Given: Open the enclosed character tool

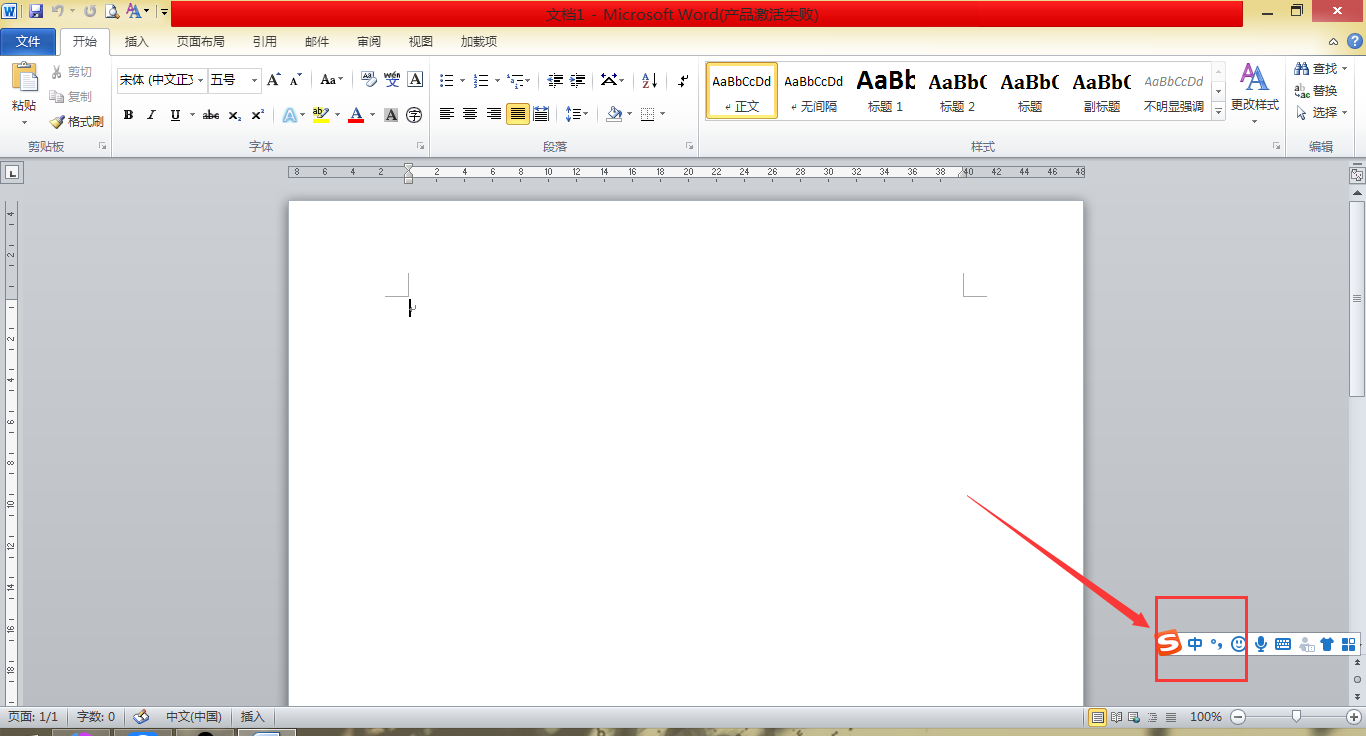Looking at the screenshot, I should (x=414, y=115).
